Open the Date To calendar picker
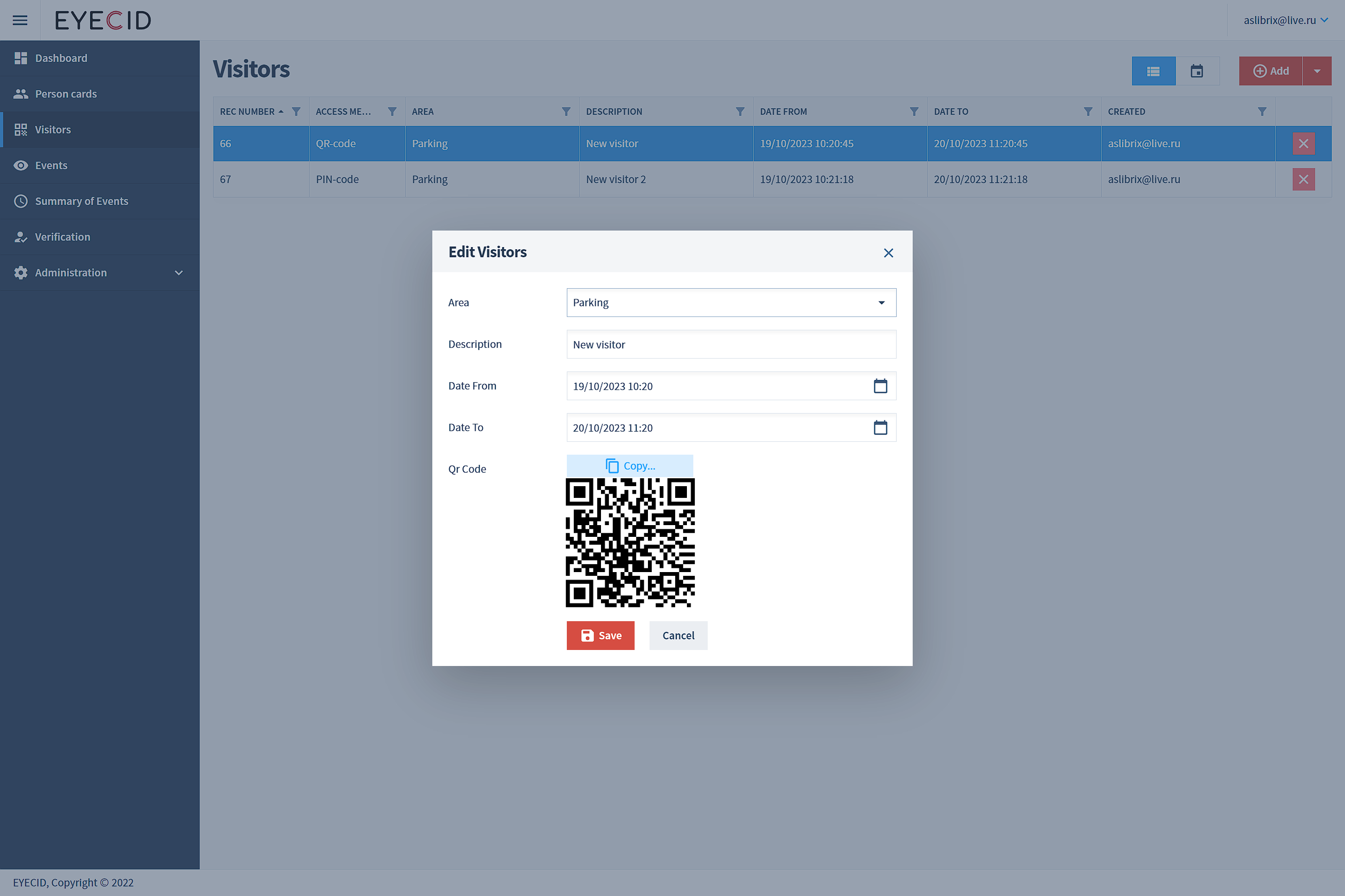Screen dimensions: 1345x896 click(x=881, y=428)
